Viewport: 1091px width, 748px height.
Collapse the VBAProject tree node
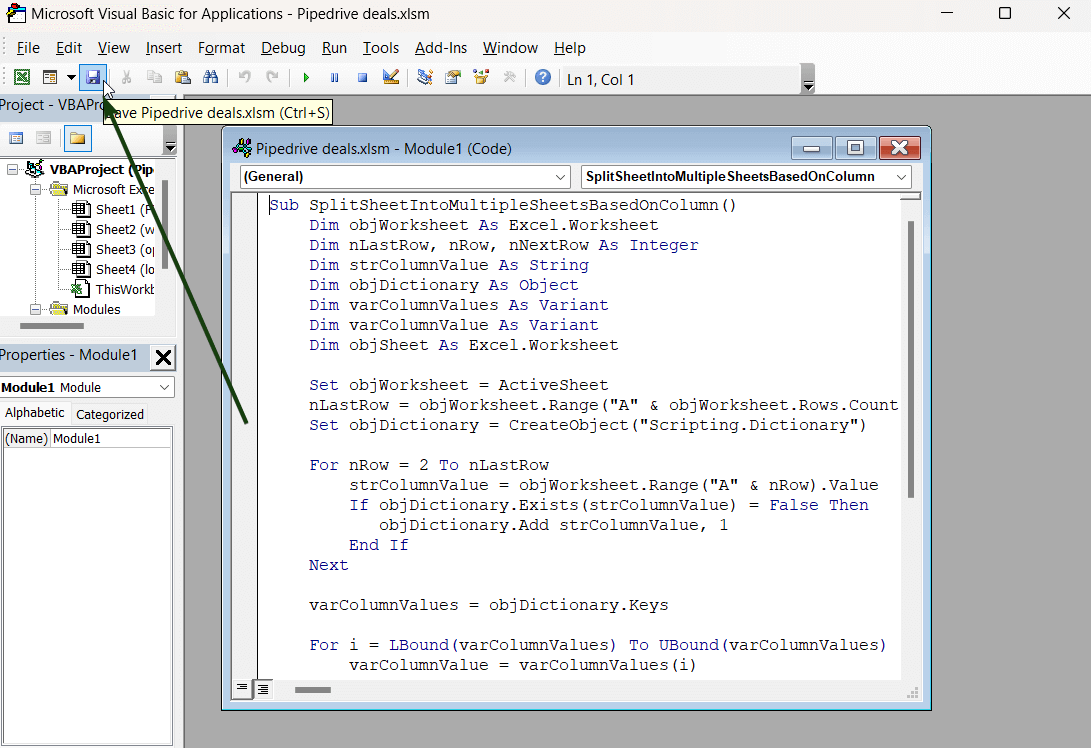[x=13, y=170]
